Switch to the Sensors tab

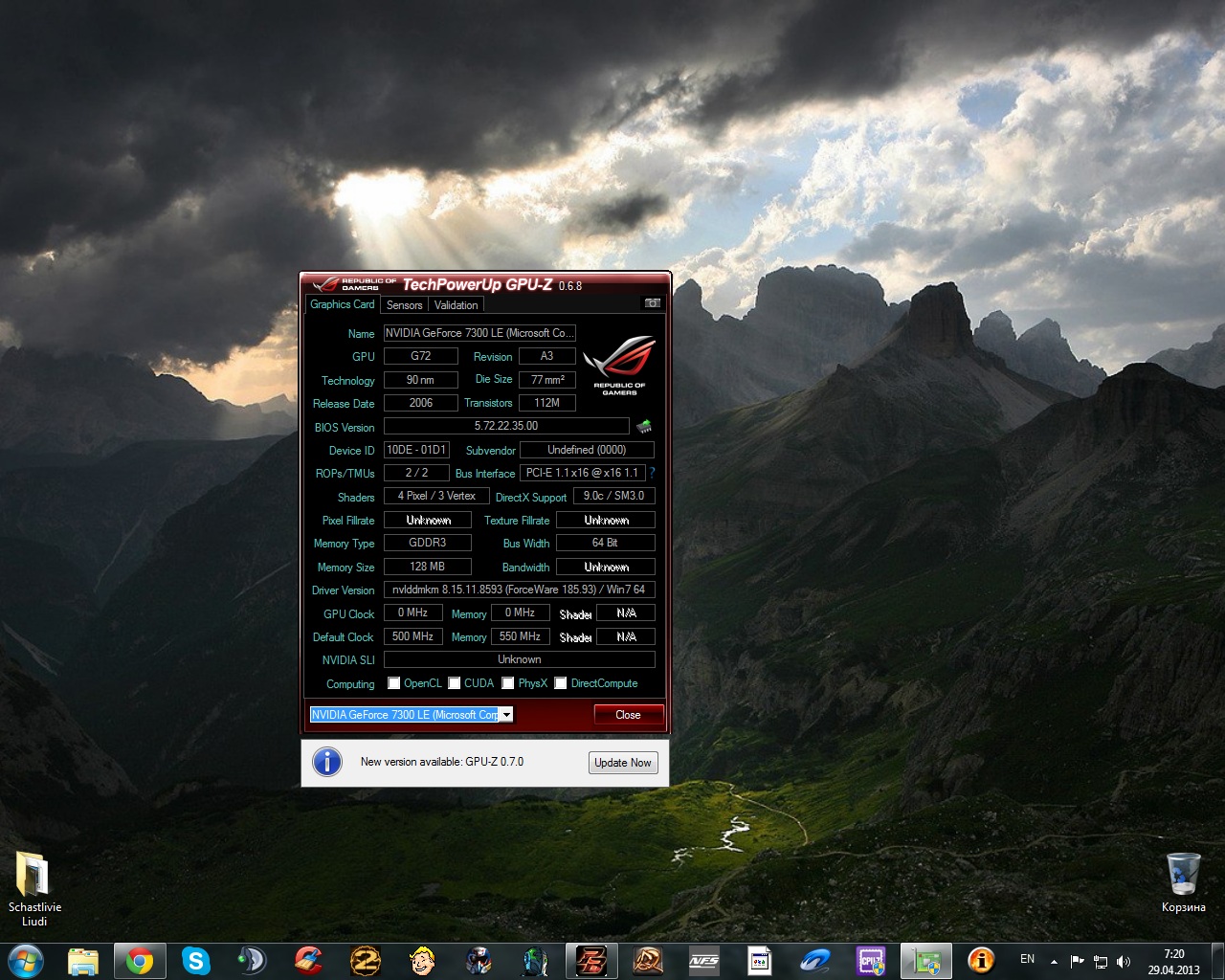[404, 305]
